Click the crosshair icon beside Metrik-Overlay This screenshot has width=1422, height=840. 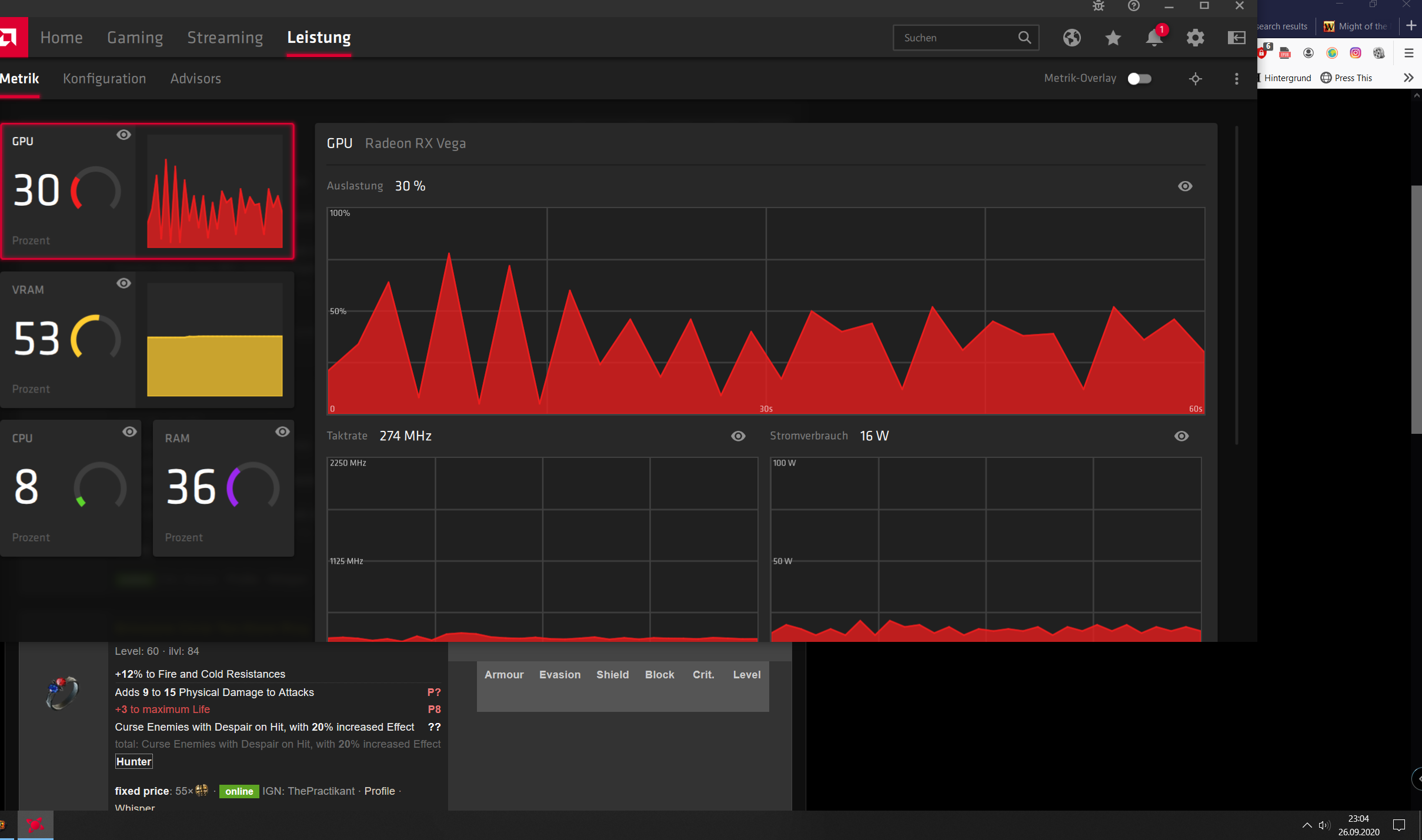[x=1195, y=79]
